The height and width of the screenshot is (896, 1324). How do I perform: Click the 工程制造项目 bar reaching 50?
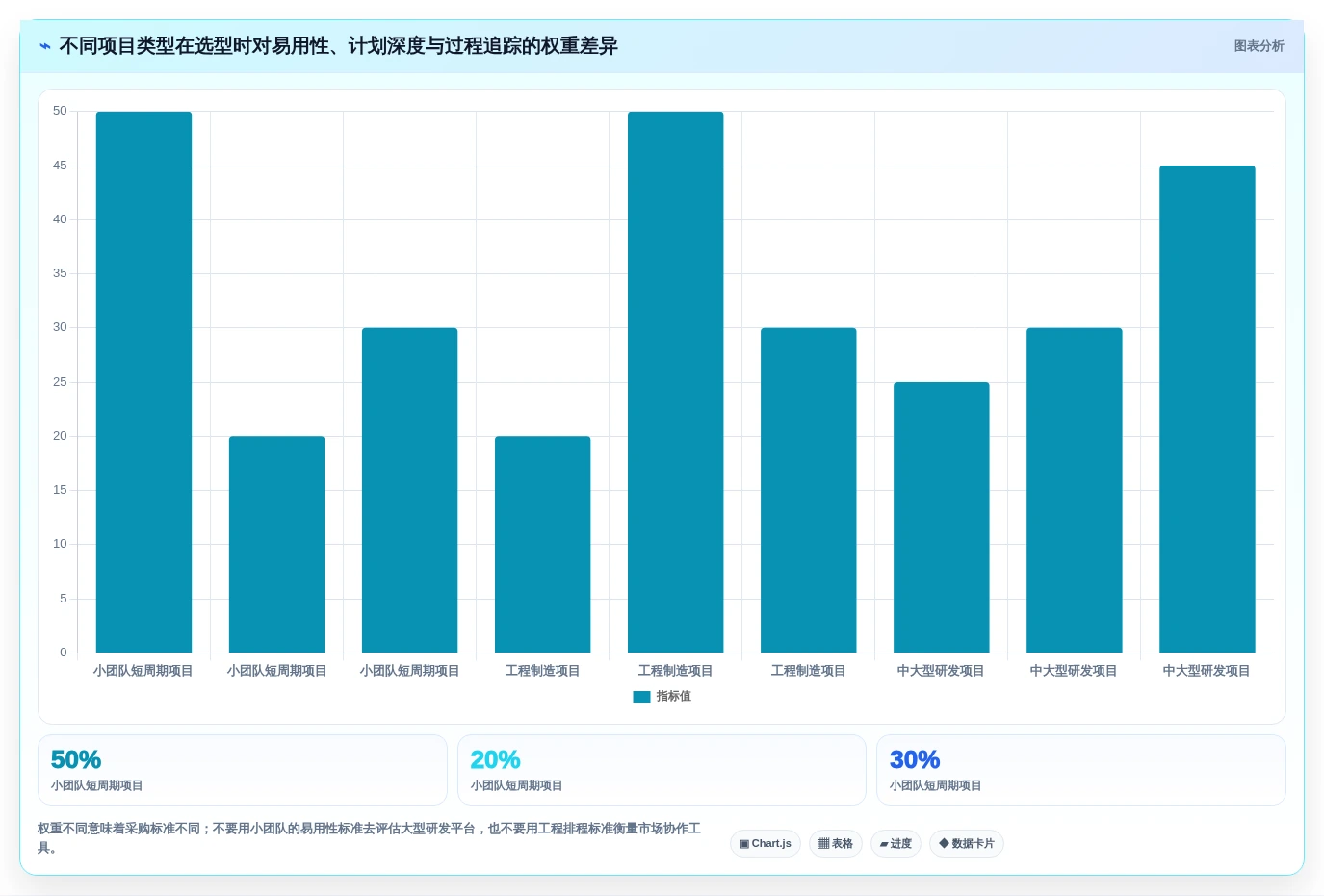[x=675, y=382]
